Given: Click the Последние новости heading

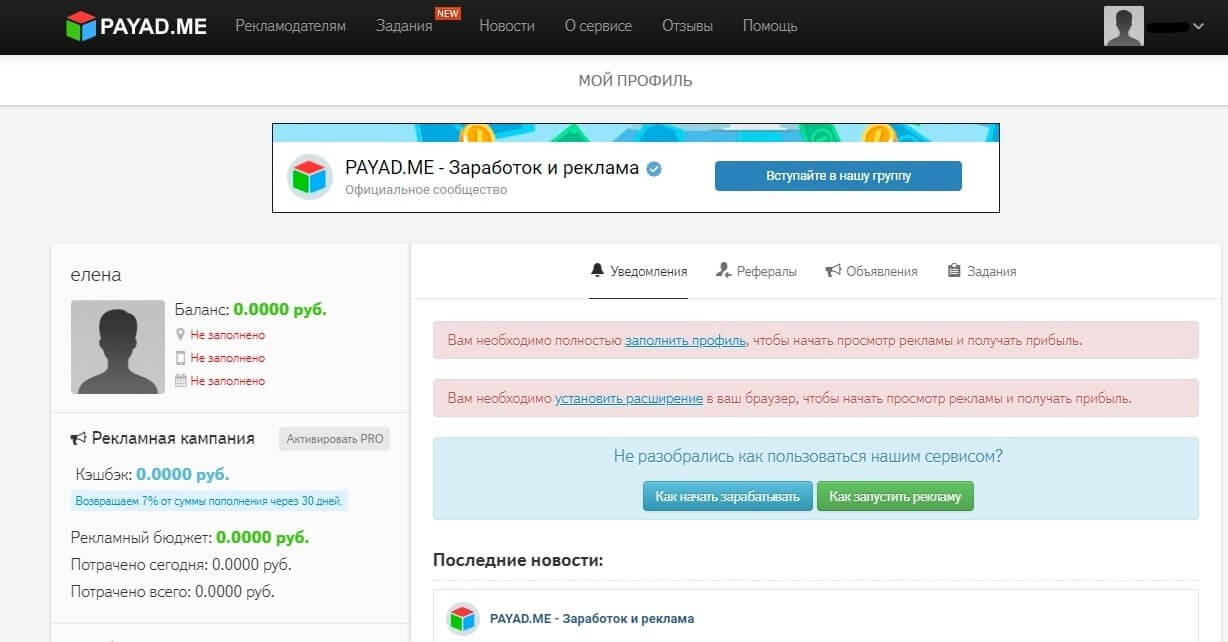Looking at the screenshot, I should (x=518, y=559).
